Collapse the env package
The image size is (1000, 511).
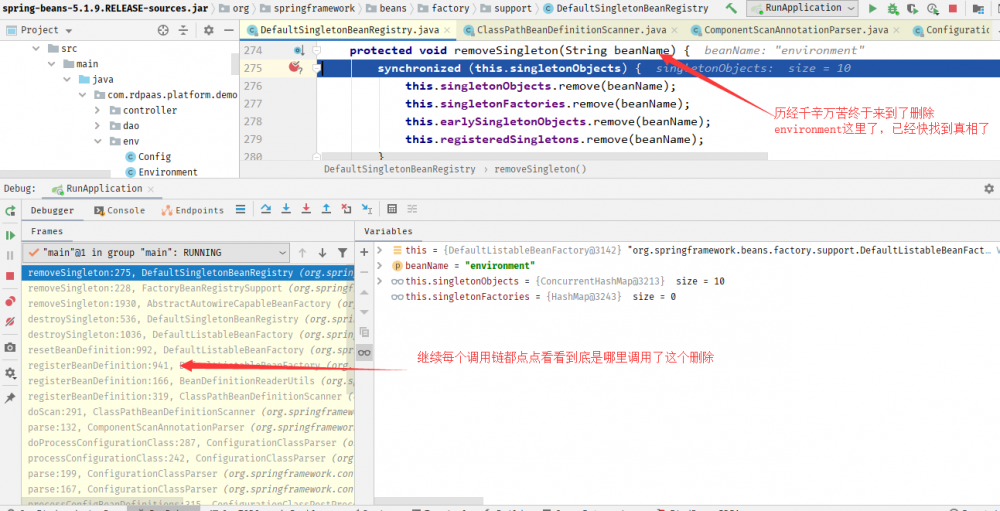[98, 141]
